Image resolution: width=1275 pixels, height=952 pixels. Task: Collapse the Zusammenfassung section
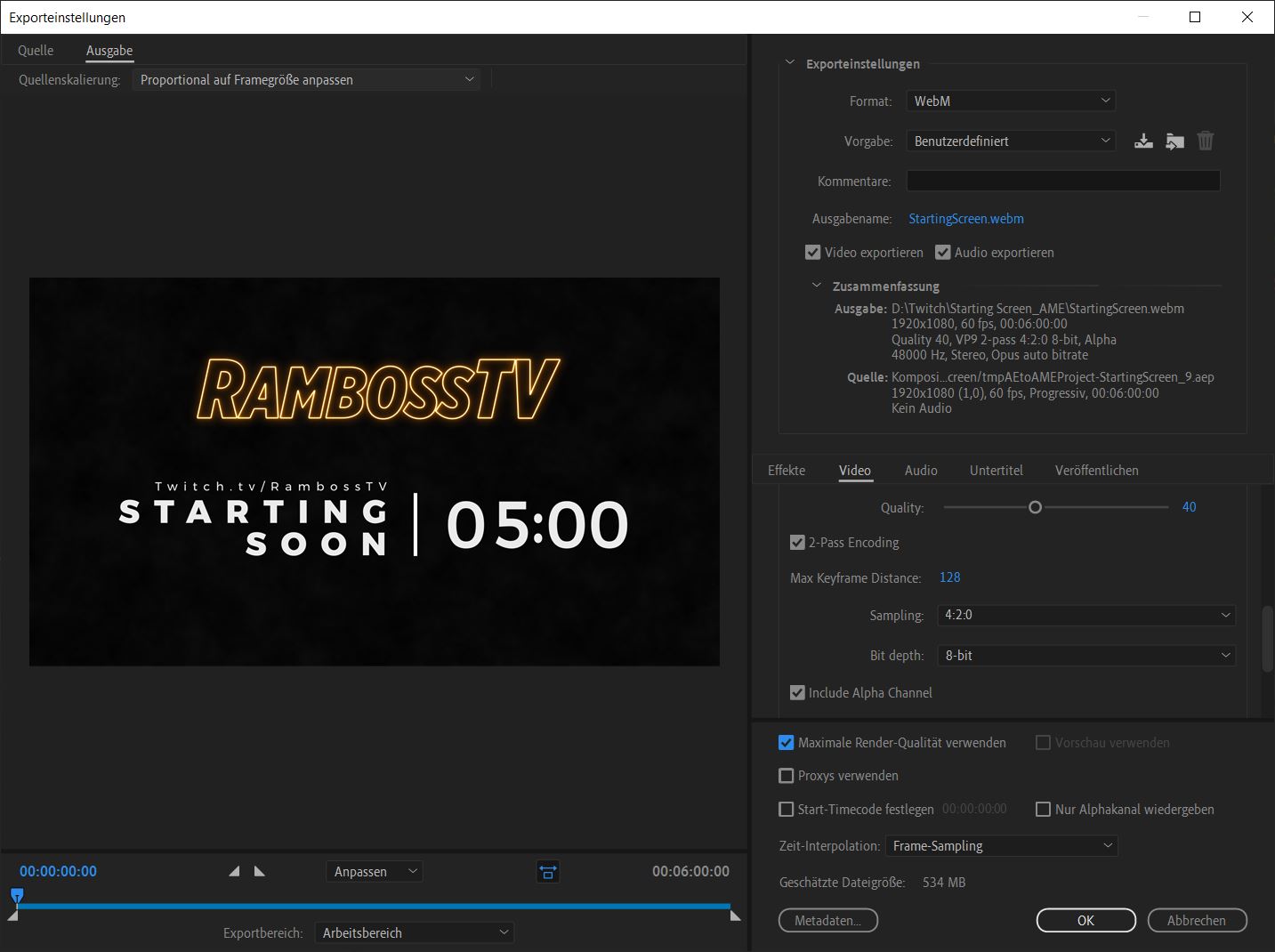(x=817, y=286)
